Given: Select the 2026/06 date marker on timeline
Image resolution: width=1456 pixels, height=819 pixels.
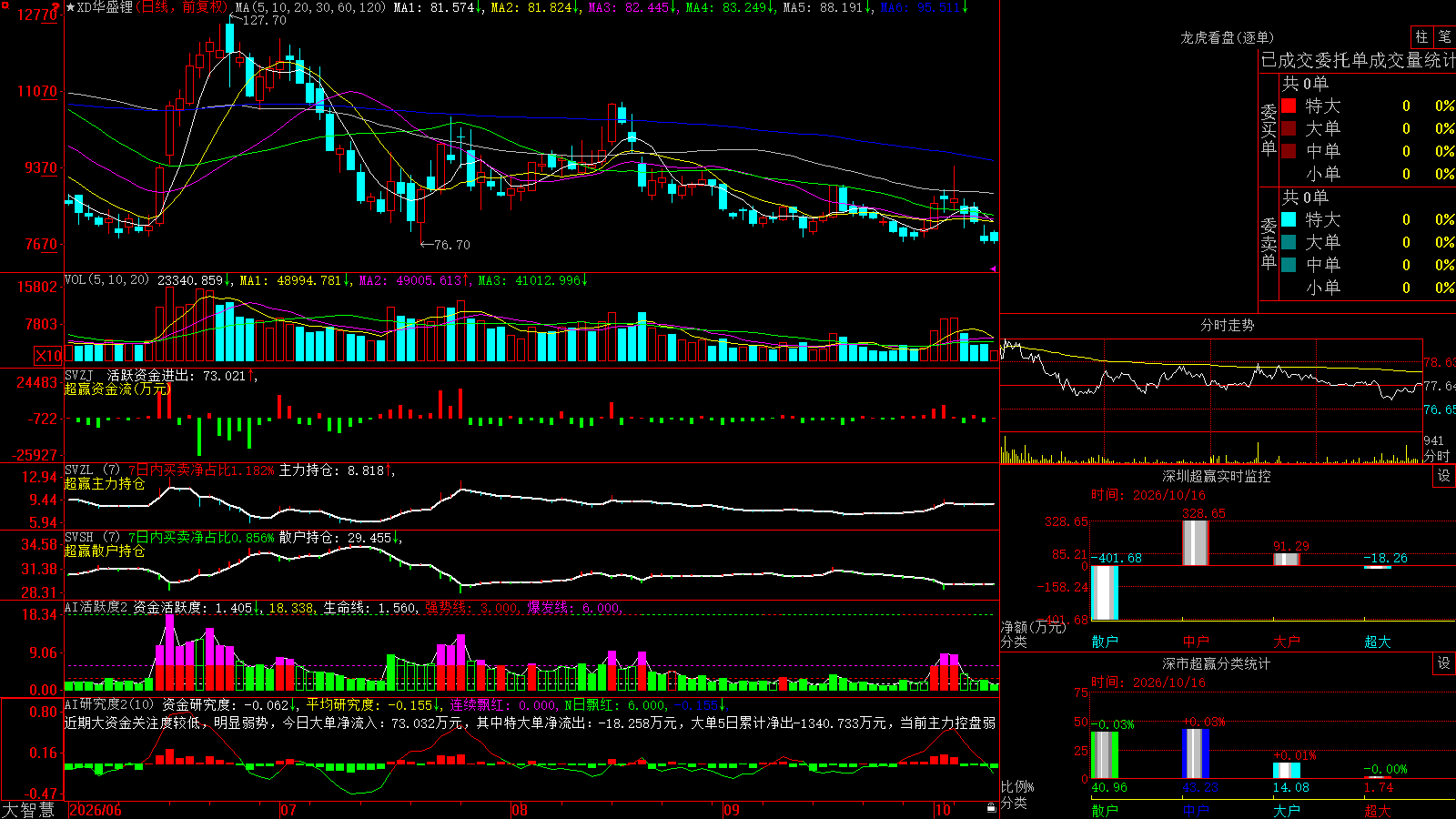Looking at the screenshot, I should point(96,810).
